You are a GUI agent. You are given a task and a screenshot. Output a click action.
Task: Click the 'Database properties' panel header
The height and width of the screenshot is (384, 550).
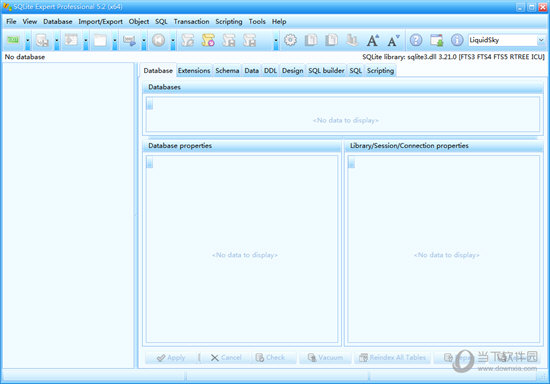(x=242, y=146)
